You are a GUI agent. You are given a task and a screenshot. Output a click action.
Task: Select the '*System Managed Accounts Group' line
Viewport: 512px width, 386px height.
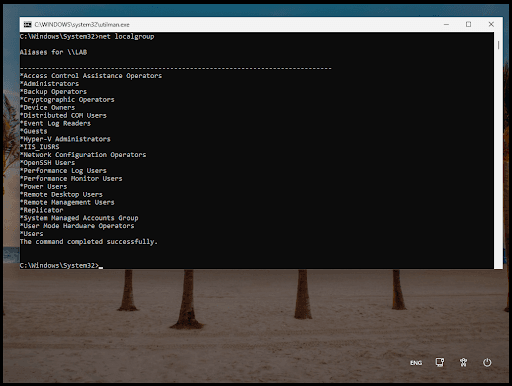[79, 218]
